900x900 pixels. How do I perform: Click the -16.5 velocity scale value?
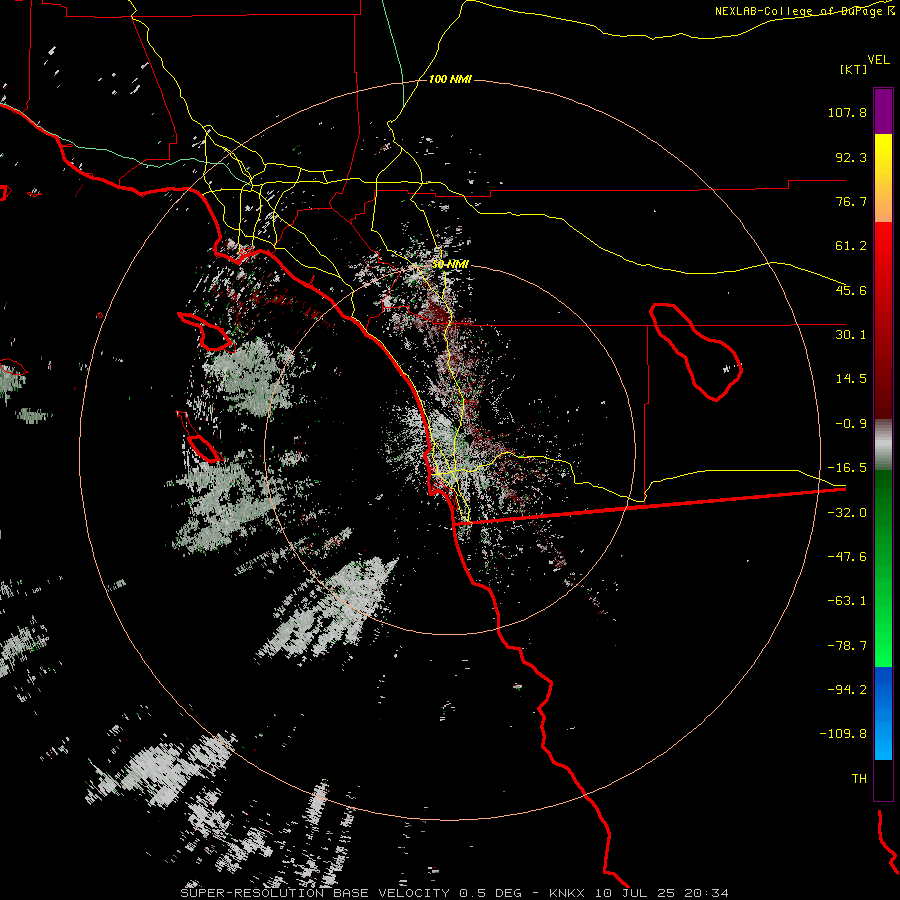point(847,468)
